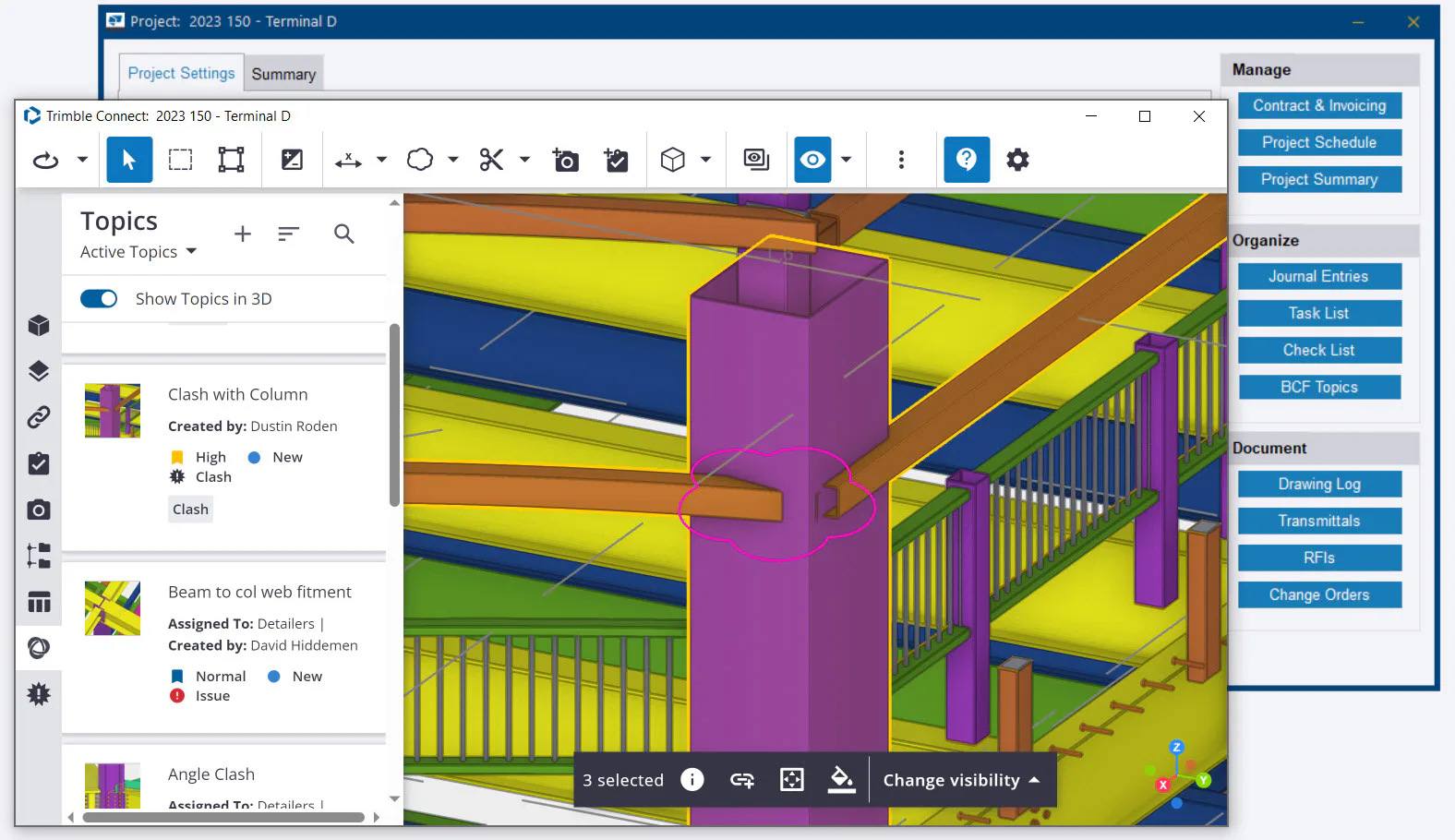
Task: Open BCF Topics in the Project window
Action: click(1319, 388)
